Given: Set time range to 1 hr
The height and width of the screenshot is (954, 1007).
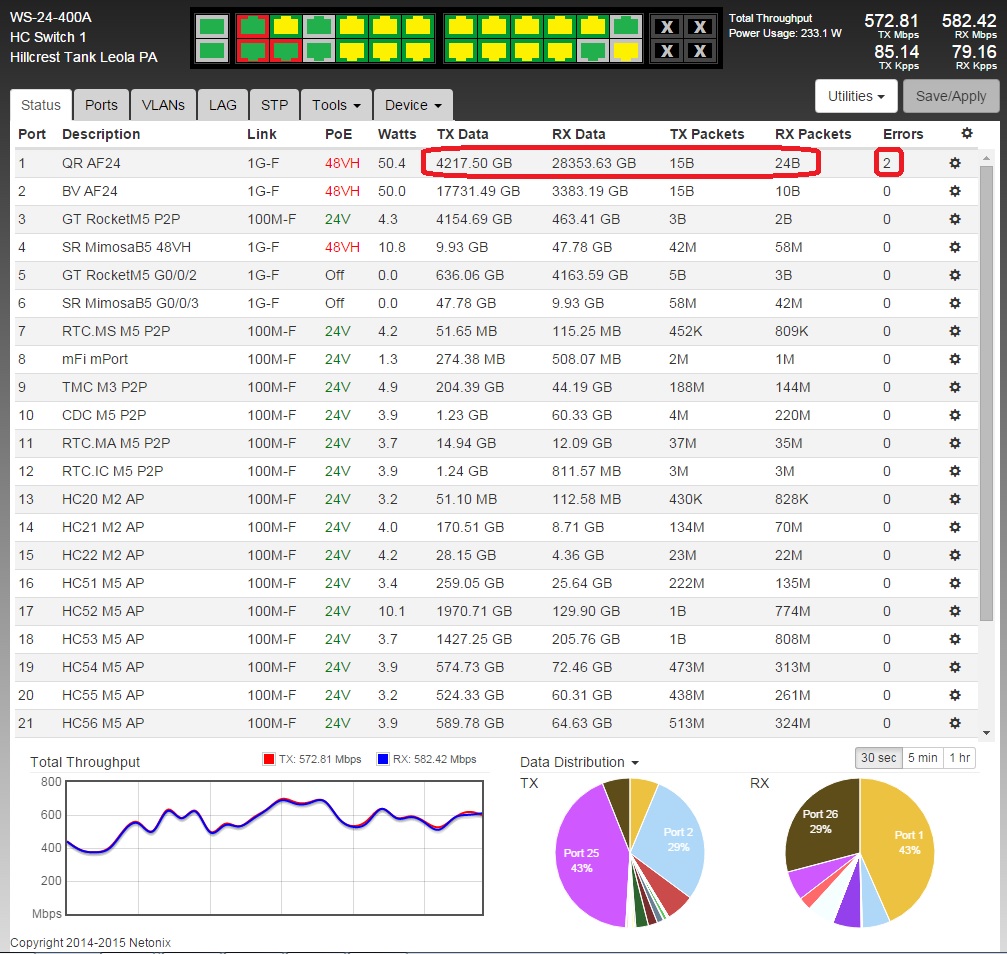Looking at the screenshot, I should click(x=959, y=758).
